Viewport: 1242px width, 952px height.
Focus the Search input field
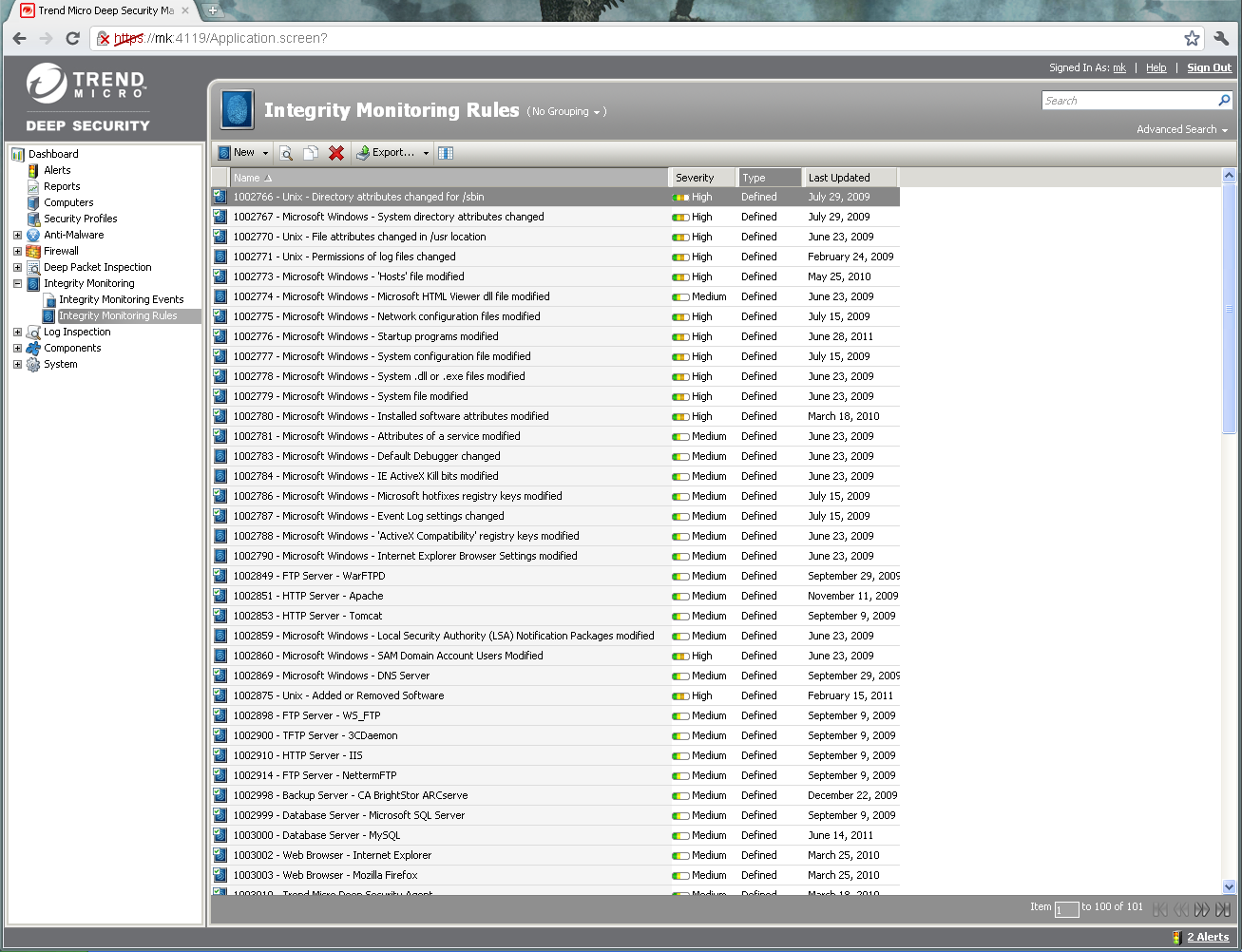click(1129, 101)
